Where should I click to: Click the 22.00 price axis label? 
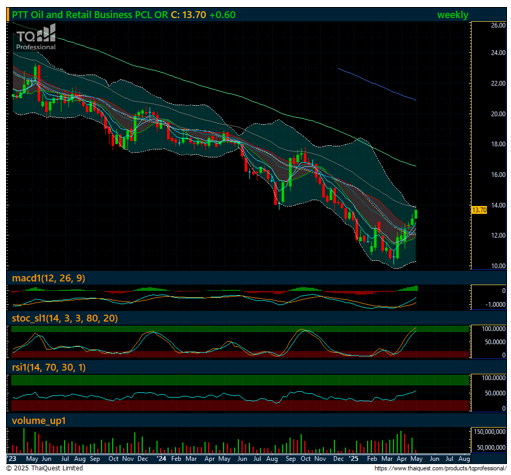498,83
